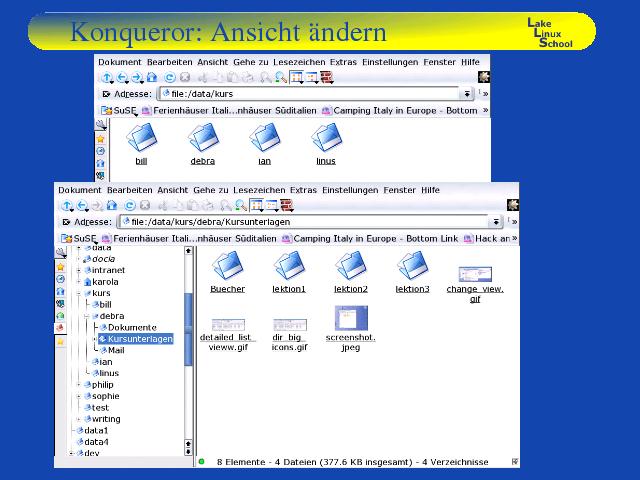The width and height of the screenshot is (640, 480).
Task: Click Reload icon in front window toolbar
Action: click(x=130, y=205)
